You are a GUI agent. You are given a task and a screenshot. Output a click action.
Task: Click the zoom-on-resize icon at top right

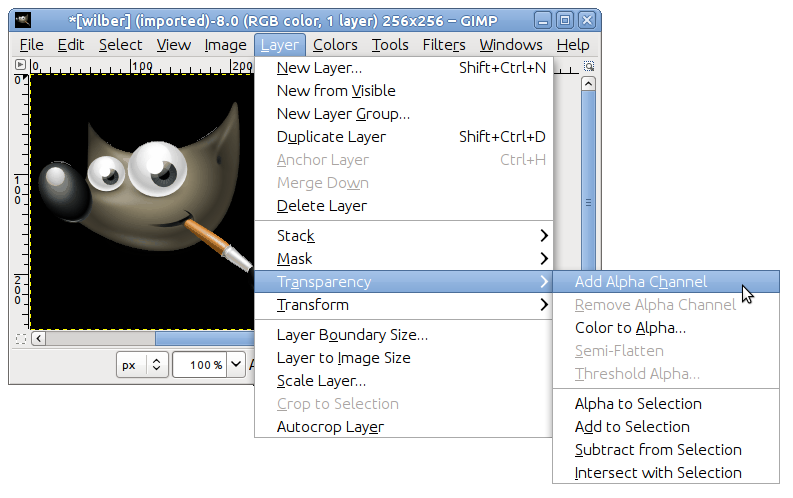pyautogui.click(x=589, y=65)
